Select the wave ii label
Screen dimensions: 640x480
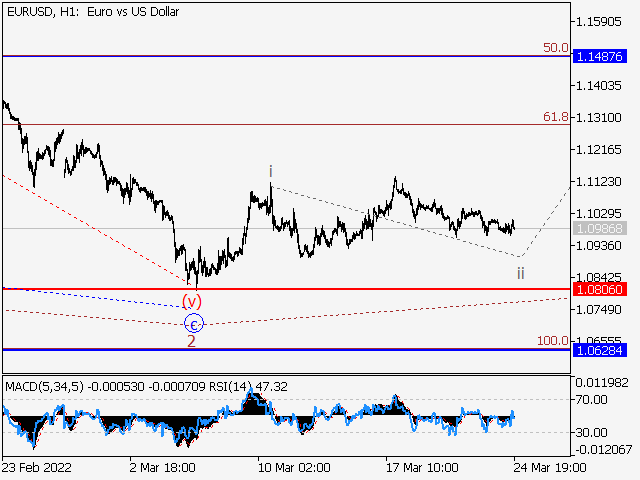520,272
